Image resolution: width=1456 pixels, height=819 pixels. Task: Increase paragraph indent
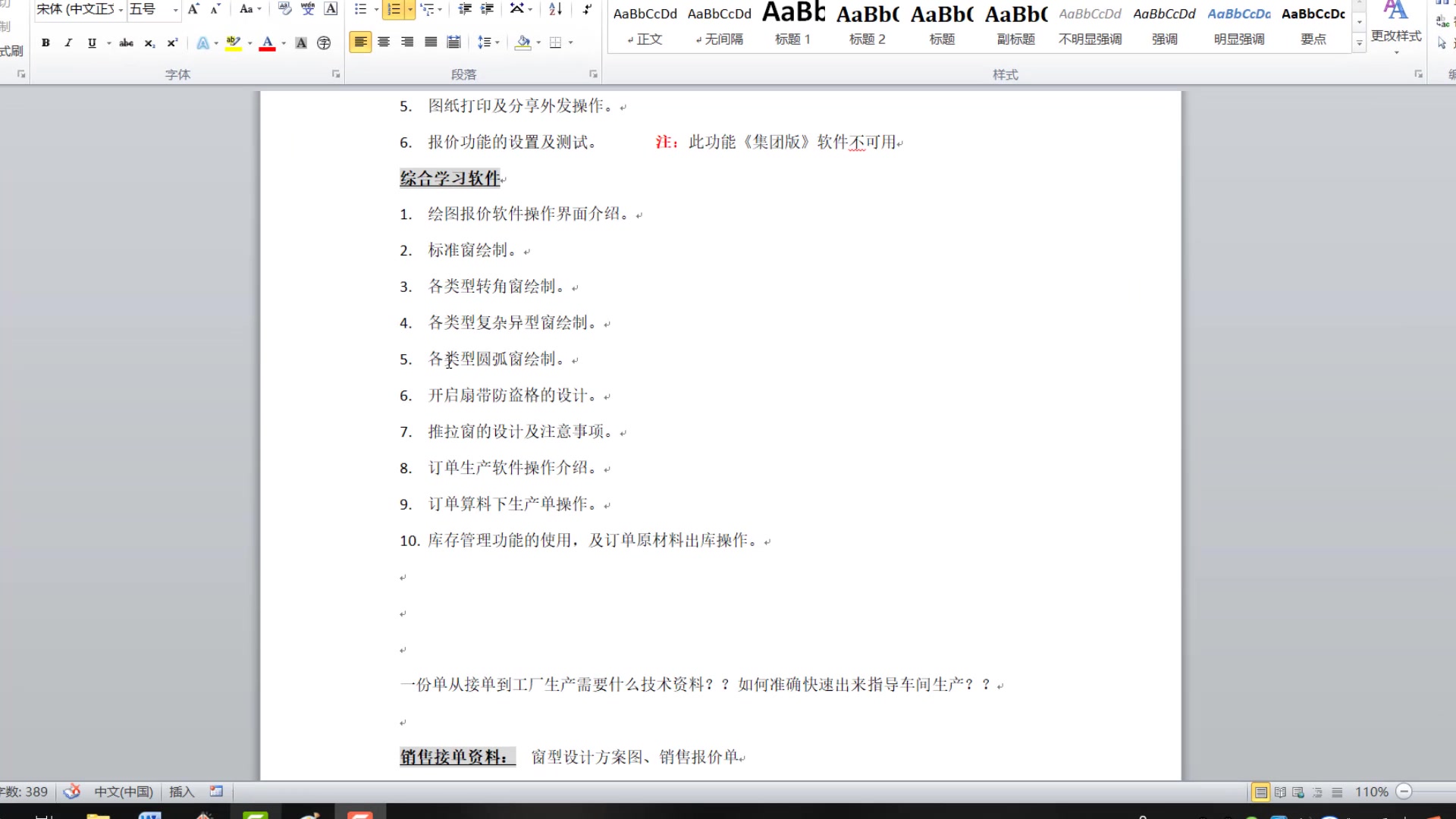(488, 9)
